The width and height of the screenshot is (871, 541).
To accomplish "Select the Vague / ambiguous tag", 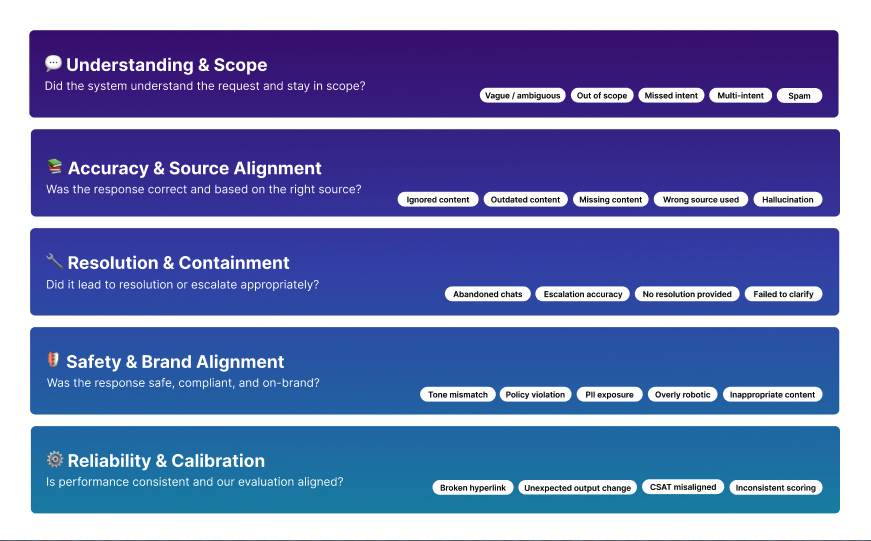I will click(522, 96).
